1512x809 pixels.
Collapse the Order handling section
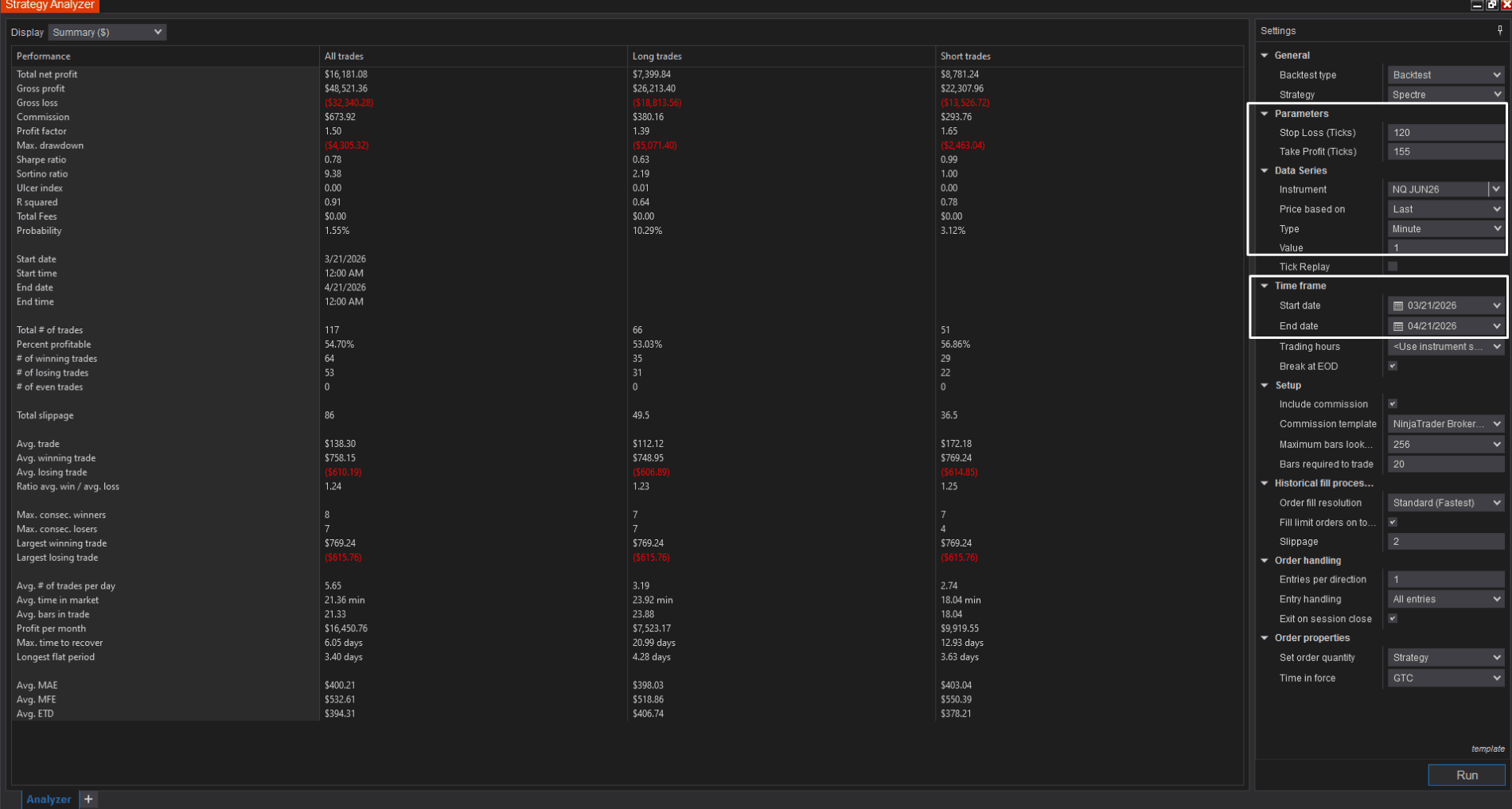1265,561
